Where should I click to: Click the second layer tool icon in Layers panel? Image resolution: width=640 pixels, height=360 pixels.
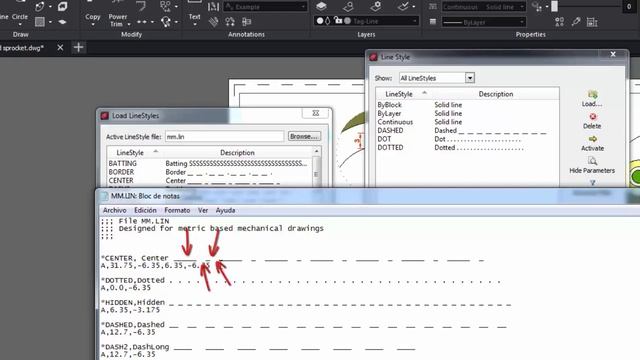tap(348, 6)
